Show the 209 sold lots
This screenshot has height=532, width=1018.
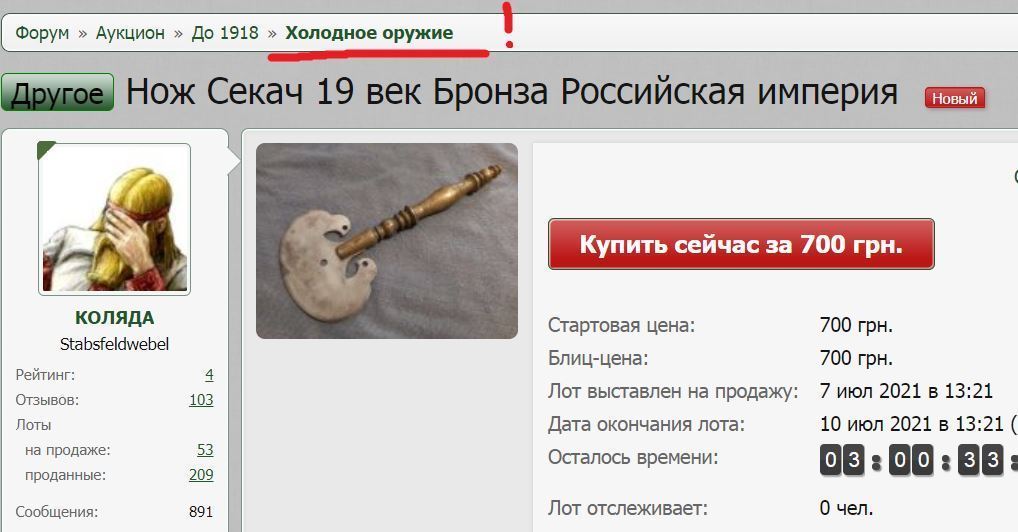point(201,475)
